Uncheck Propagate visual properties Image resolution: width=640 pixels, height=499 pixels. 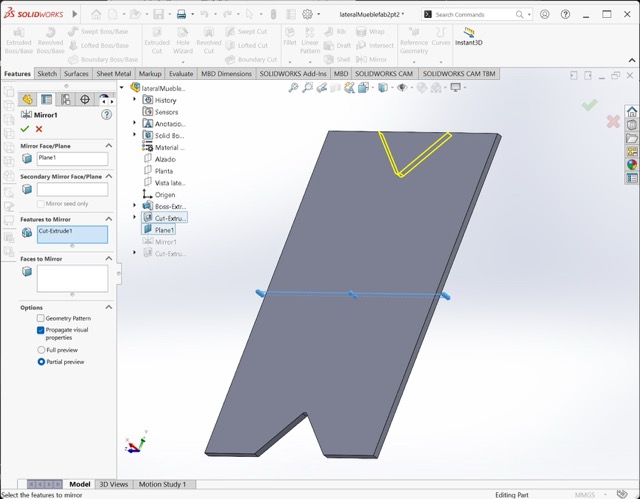point(40,330)
